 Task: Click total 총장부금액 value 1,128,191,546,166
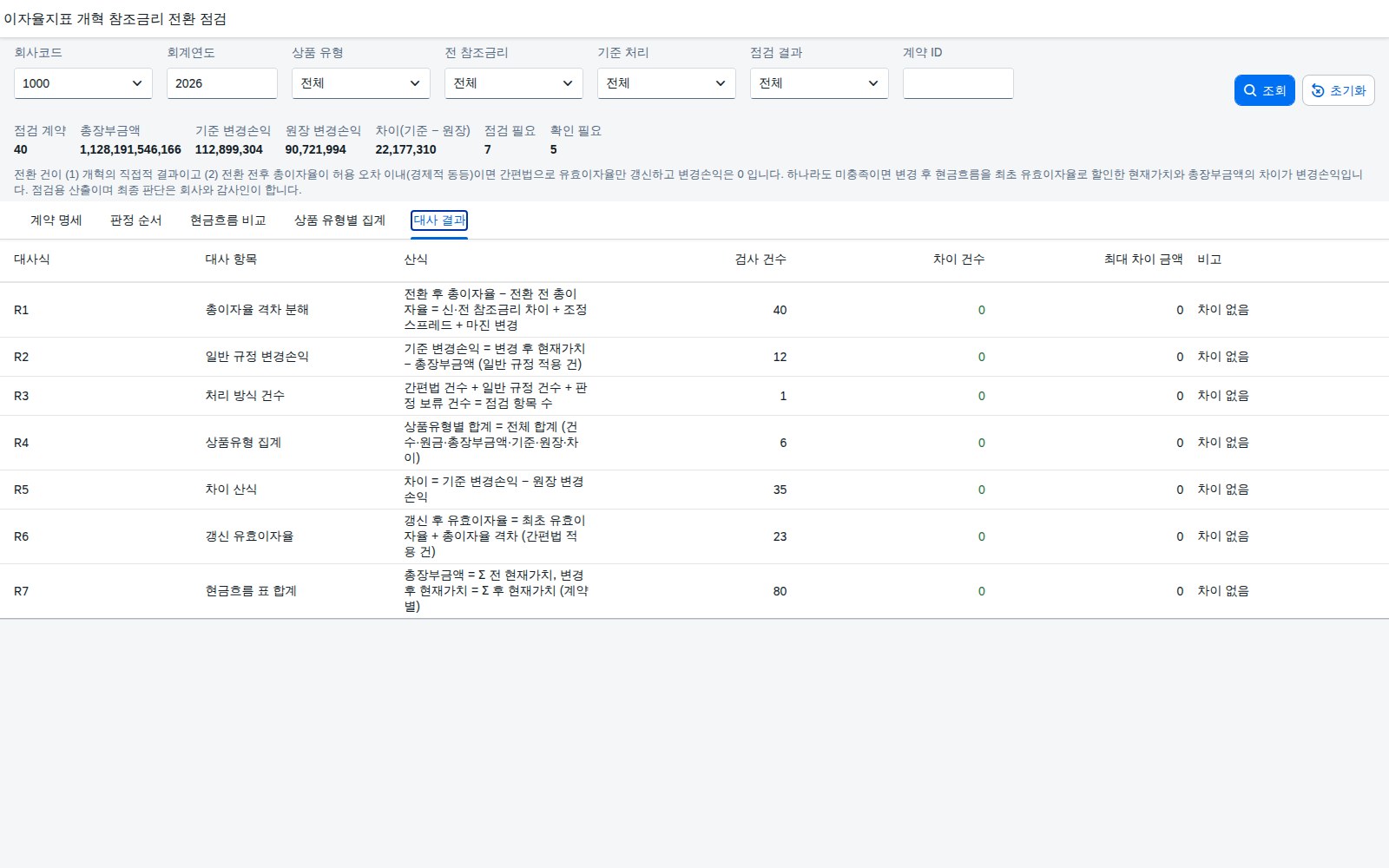point(130,149)
